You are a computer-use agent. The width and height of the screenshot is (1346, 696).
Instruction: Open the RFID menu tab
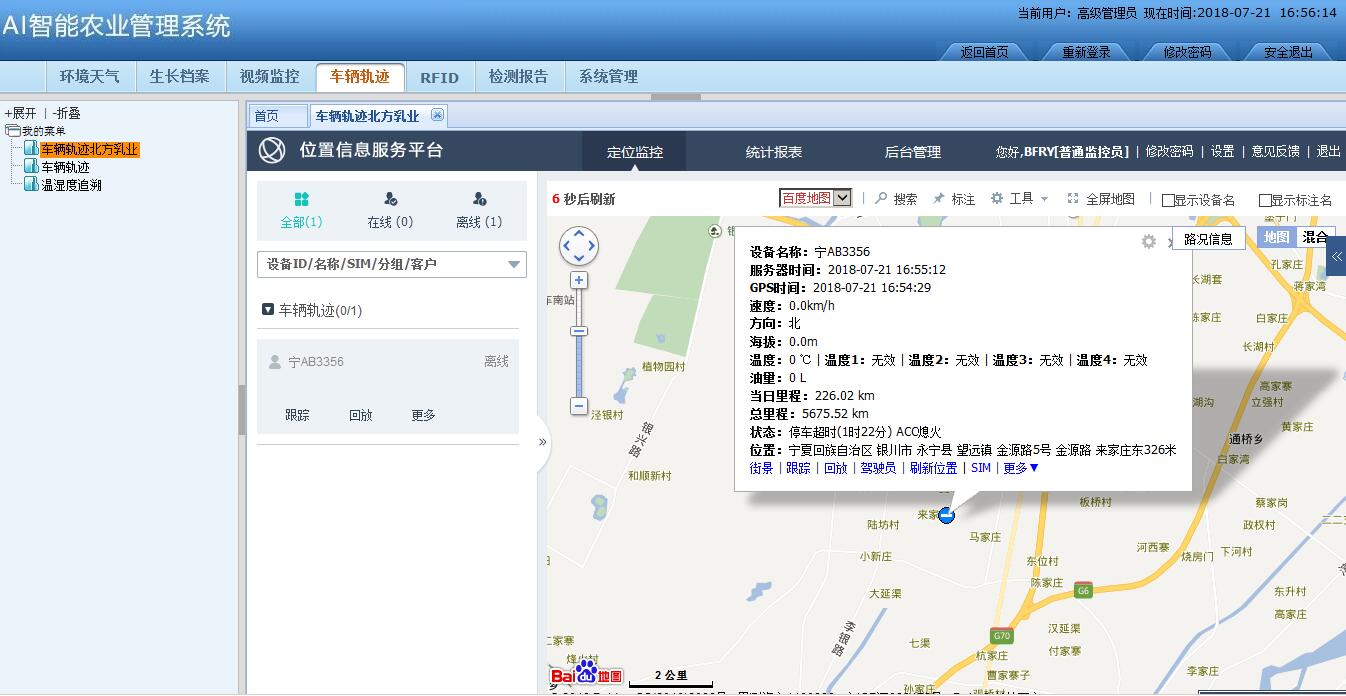click(439, 77)
